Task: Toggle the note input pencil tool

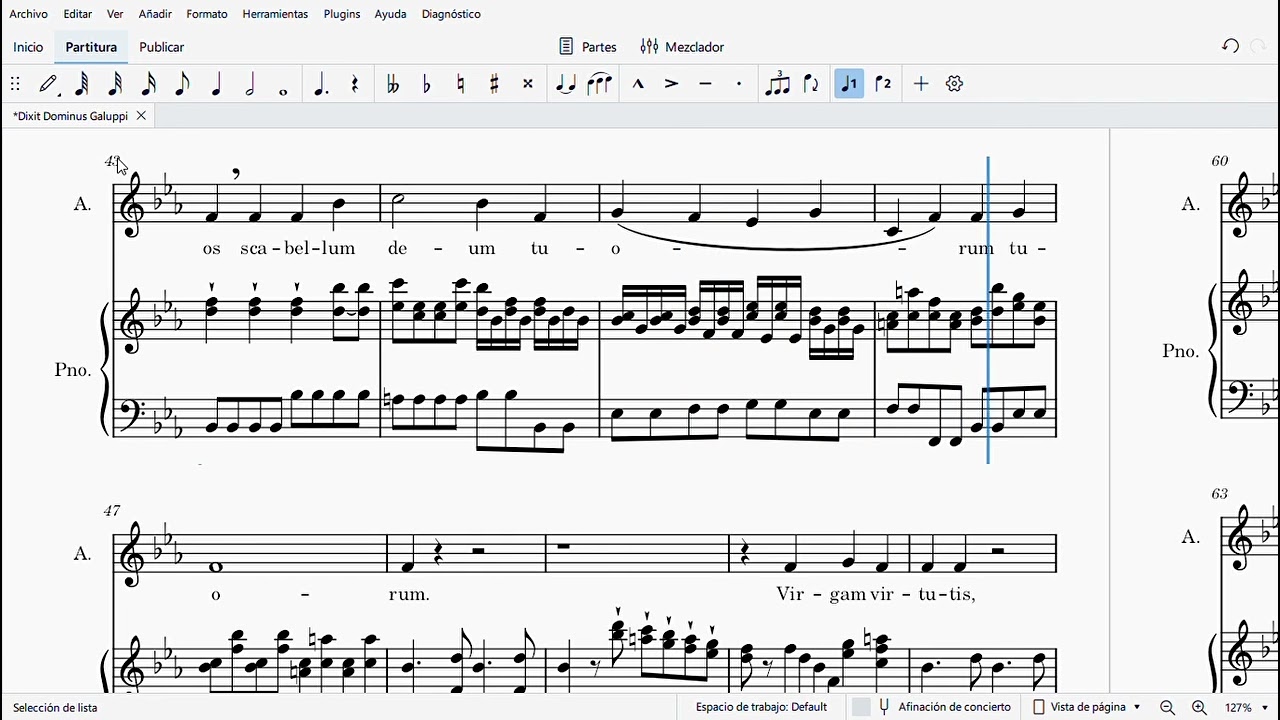Action: click(x=49, y=84)
